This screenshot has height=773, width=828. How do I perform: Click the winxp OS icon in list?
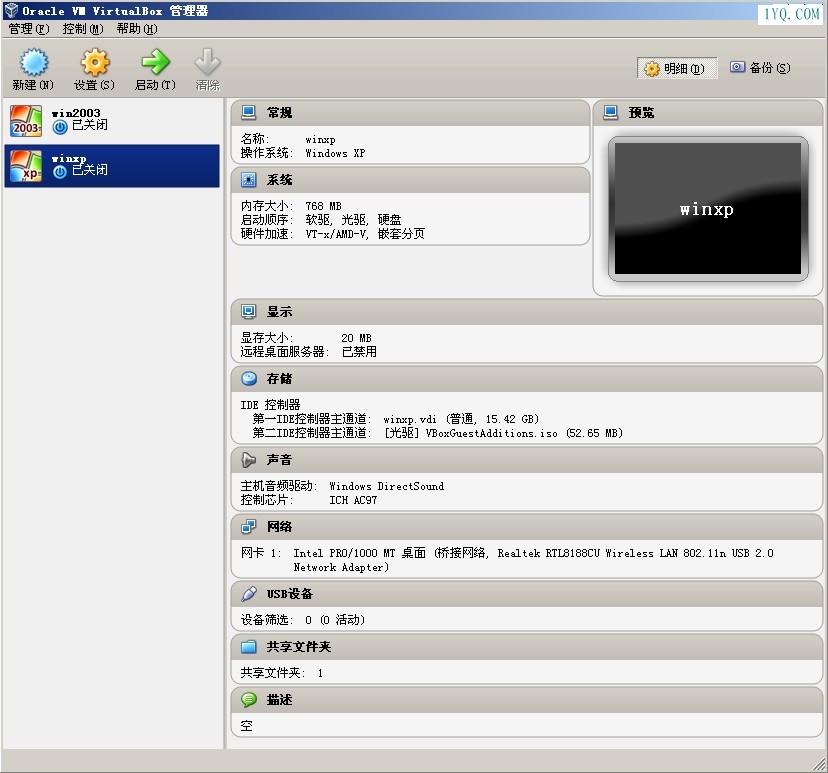26,166
